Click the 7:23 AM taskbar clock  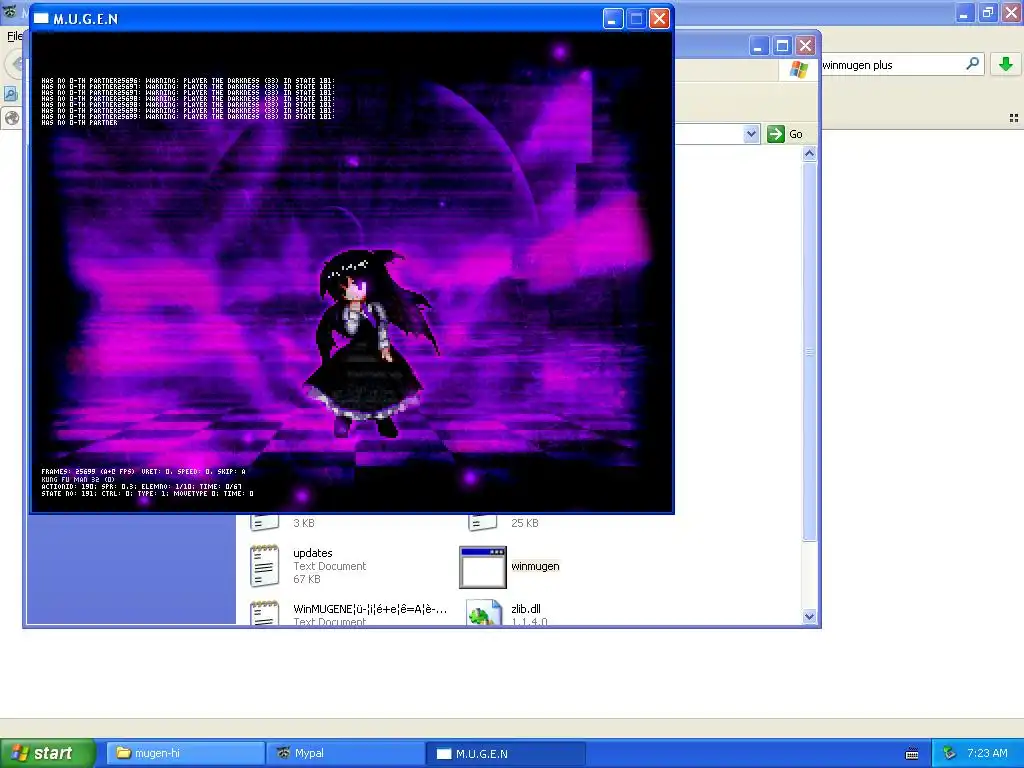(987, 753)
